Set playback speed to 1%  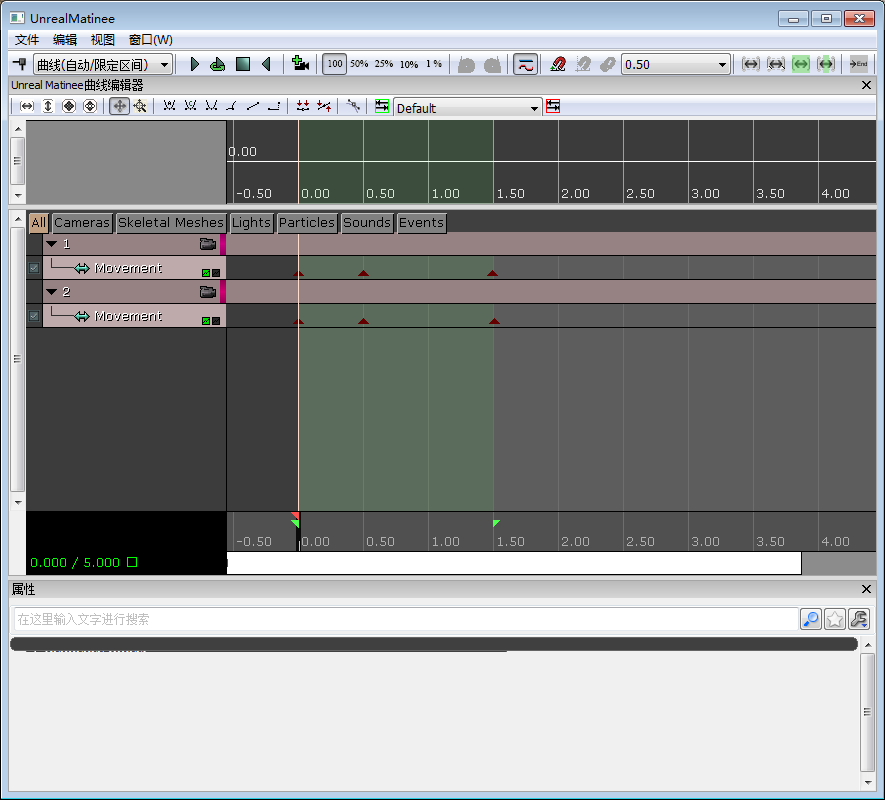(x=433, y=64)
